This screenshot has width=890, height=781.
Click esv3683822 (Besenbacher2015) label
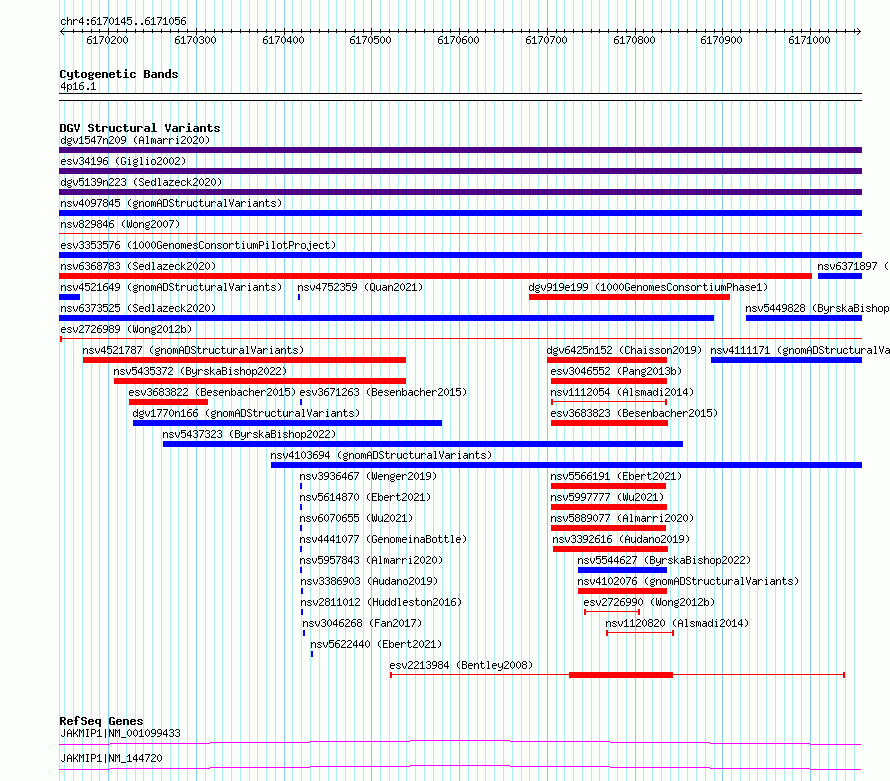pyautogui.click(x=212, y=392)
